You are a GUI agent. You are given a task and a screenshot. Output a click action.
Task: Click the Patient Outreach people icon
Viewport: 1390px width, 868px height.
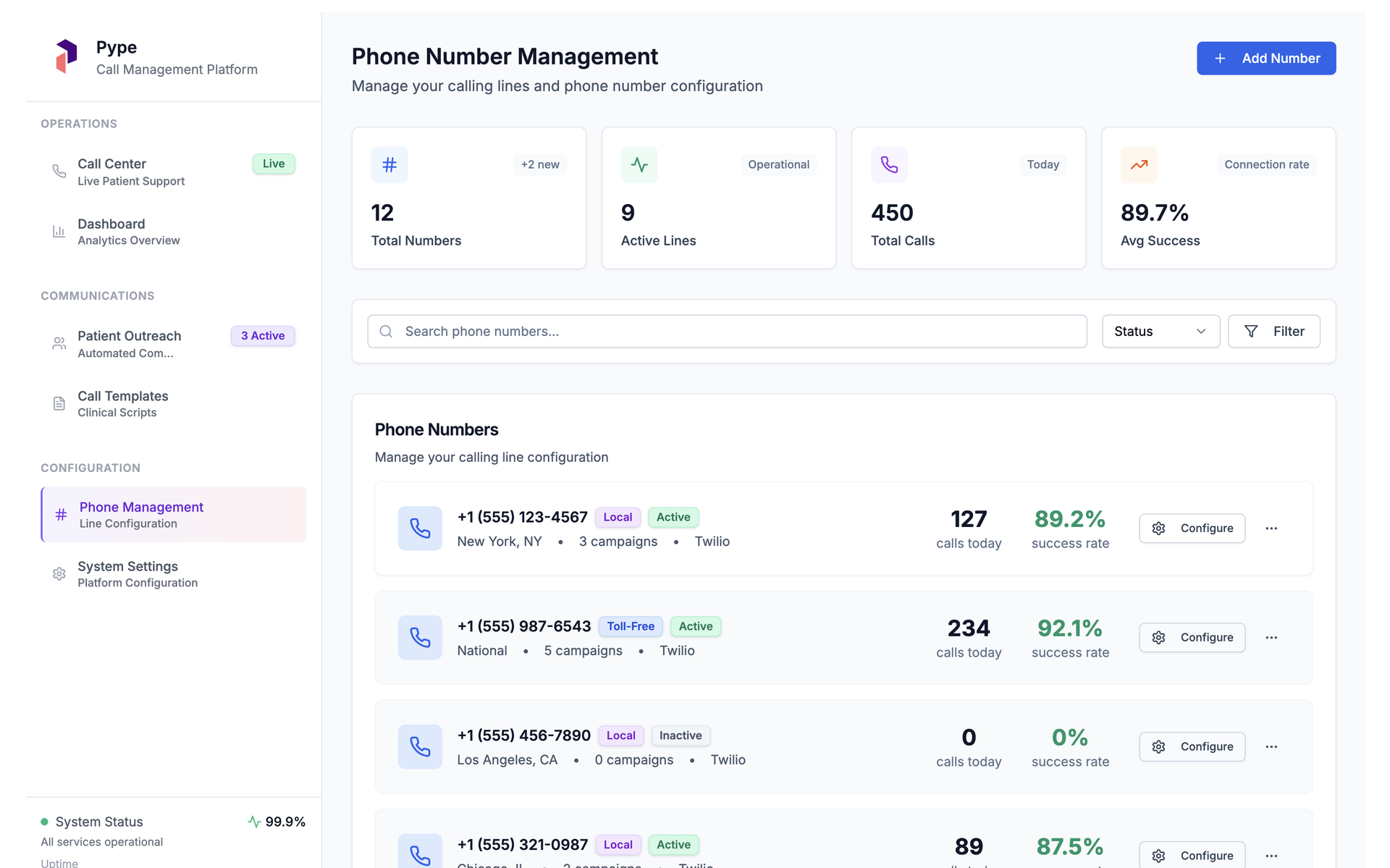(x=59, y=344)
